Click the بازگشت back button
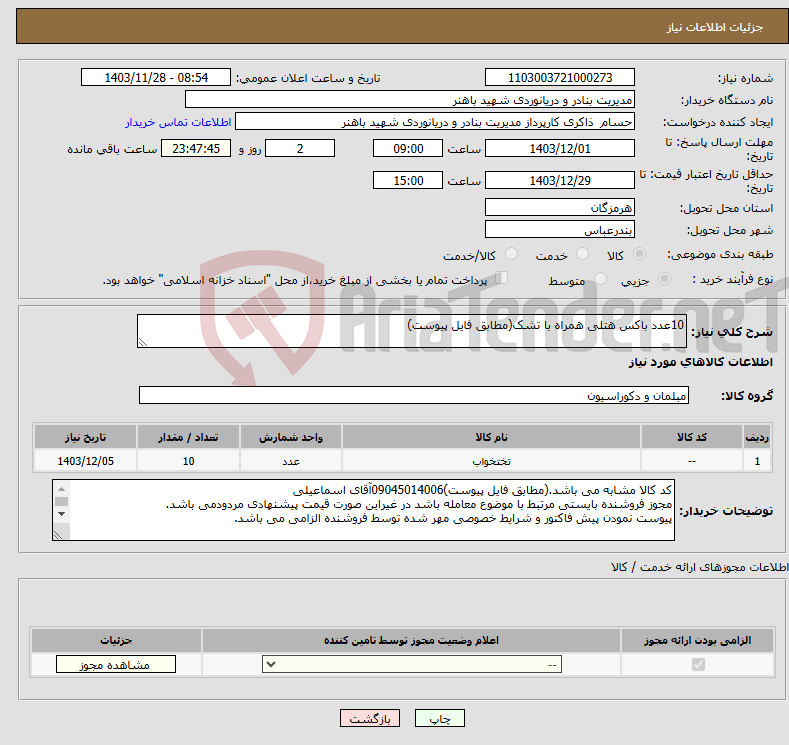The image size is (789, 745). [369, 719]
